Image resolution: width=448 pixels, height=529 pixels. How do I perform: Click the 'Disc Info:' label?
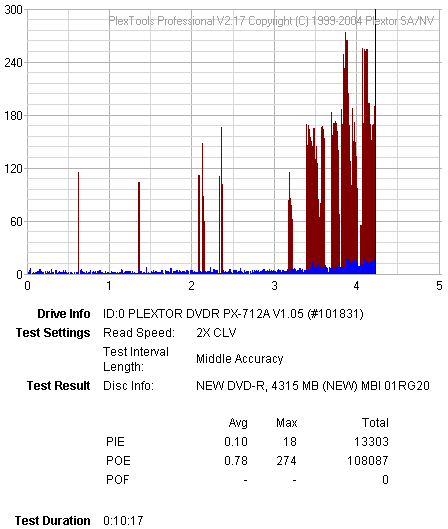pos(129,386)
